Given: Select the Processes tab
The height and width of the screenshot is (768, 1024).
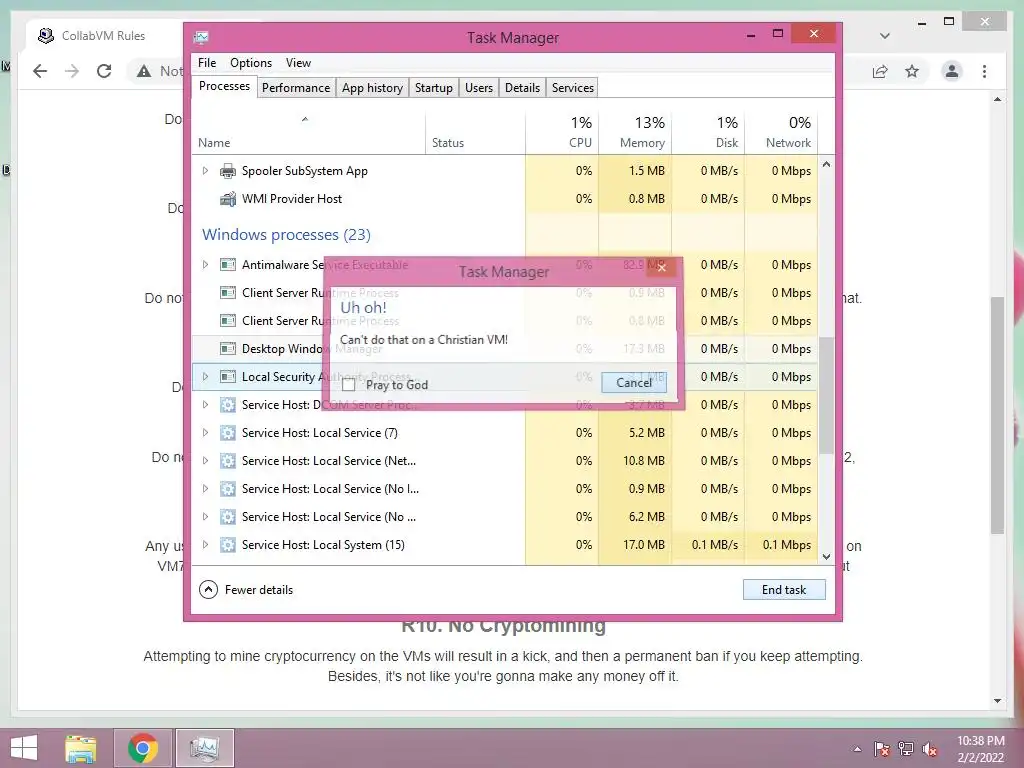Looking at the screenshot, I should [224, 86].
